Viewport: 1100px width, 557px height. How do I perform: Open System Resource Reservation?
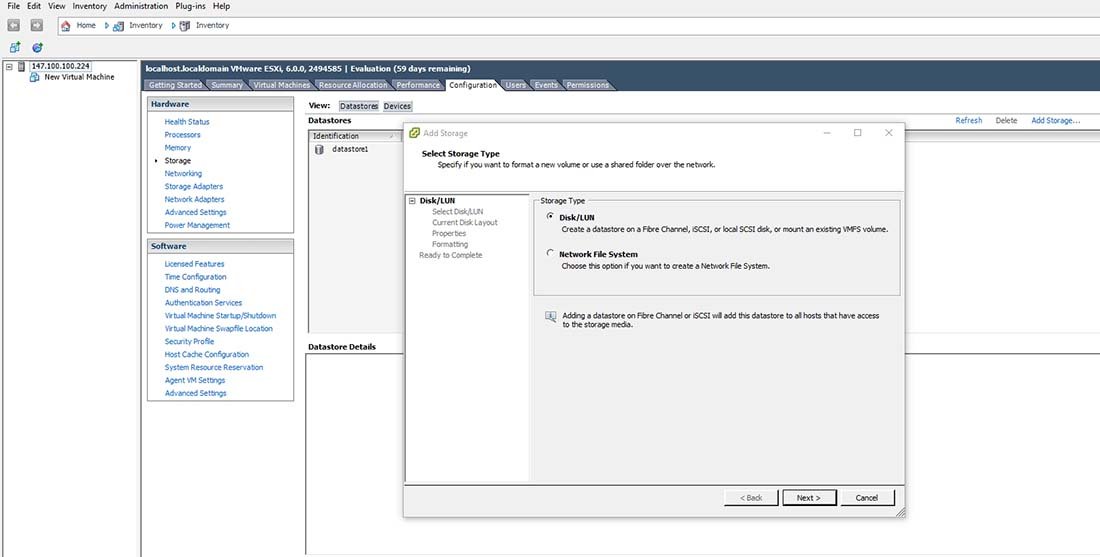(214, 367)
